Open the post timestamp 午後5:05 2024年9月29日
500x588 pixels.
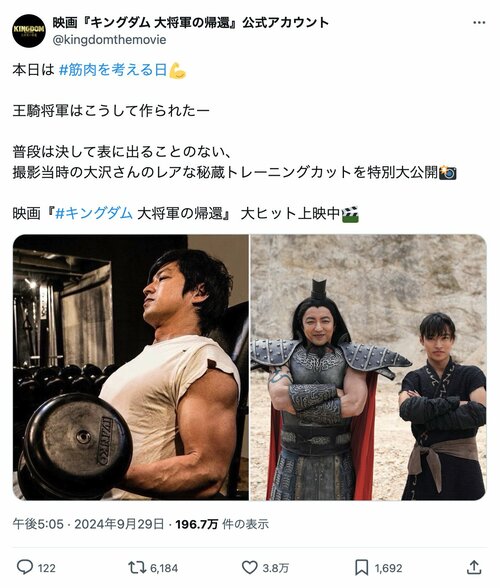88,524
